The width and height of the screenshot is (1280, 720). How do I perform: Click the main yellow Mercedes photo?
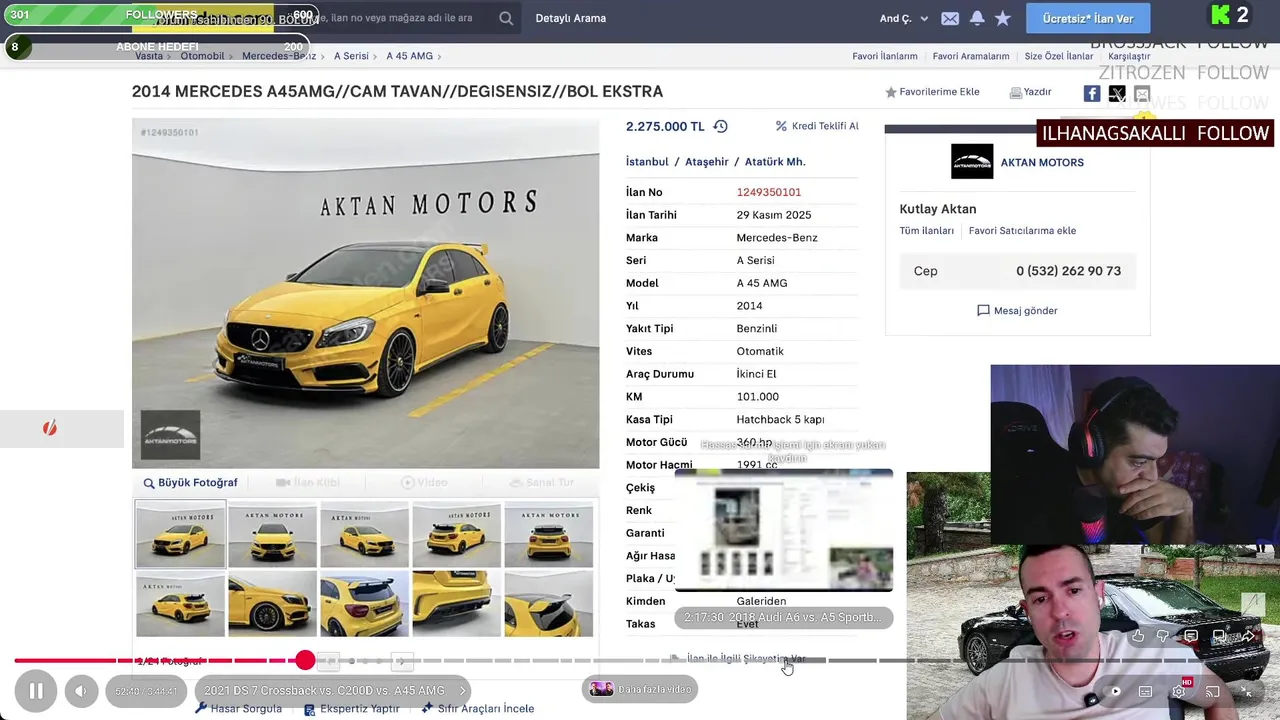pyautogui.click(x=366, y=294)
